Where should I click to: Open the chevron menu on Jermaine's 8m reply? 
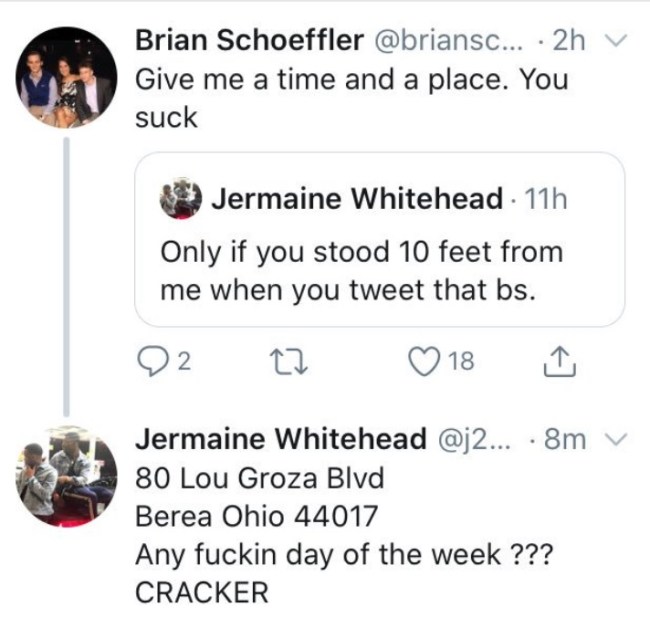[x=614, y=441]
